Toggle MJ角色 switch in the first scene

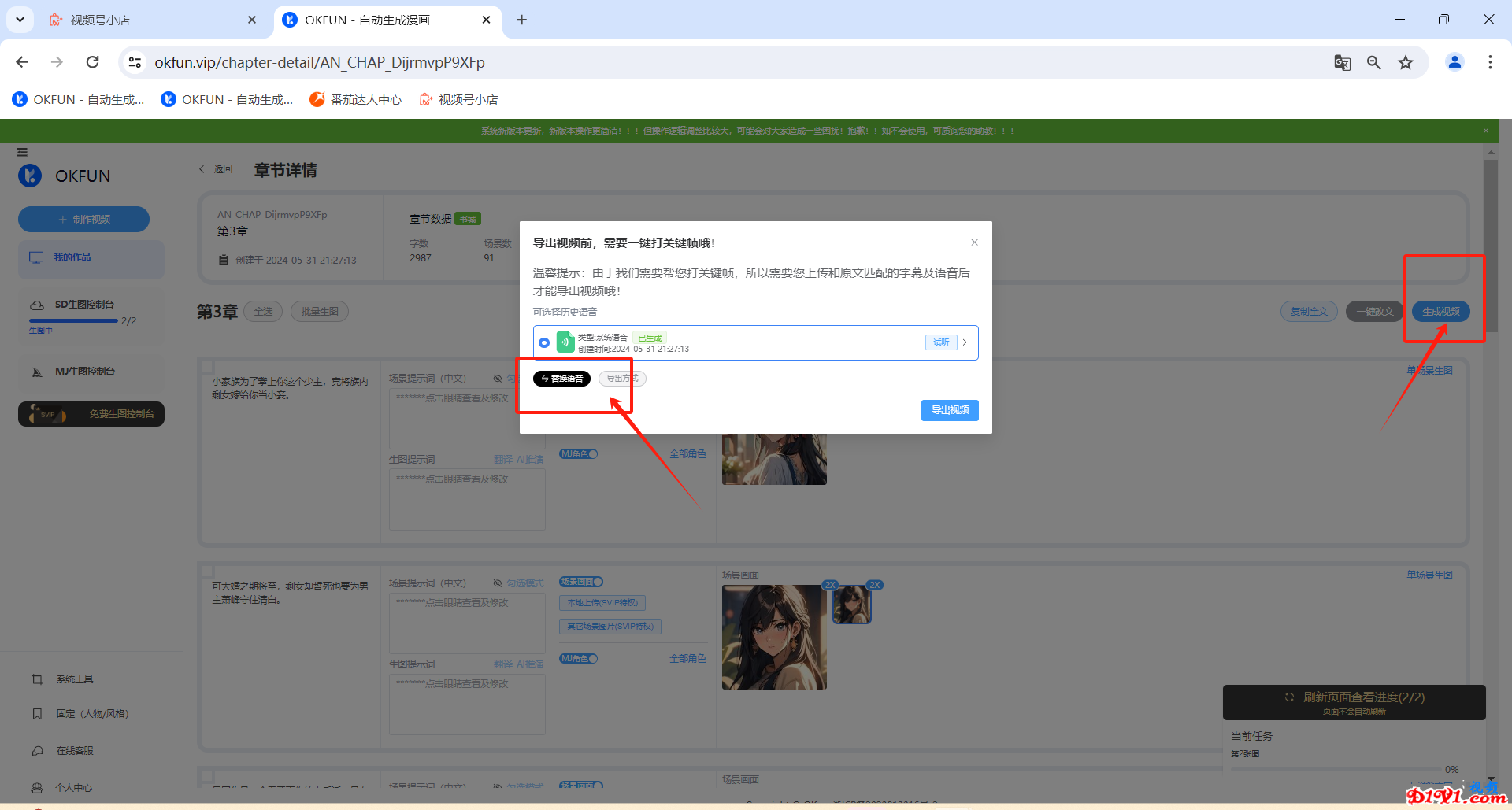click(579, 454)
